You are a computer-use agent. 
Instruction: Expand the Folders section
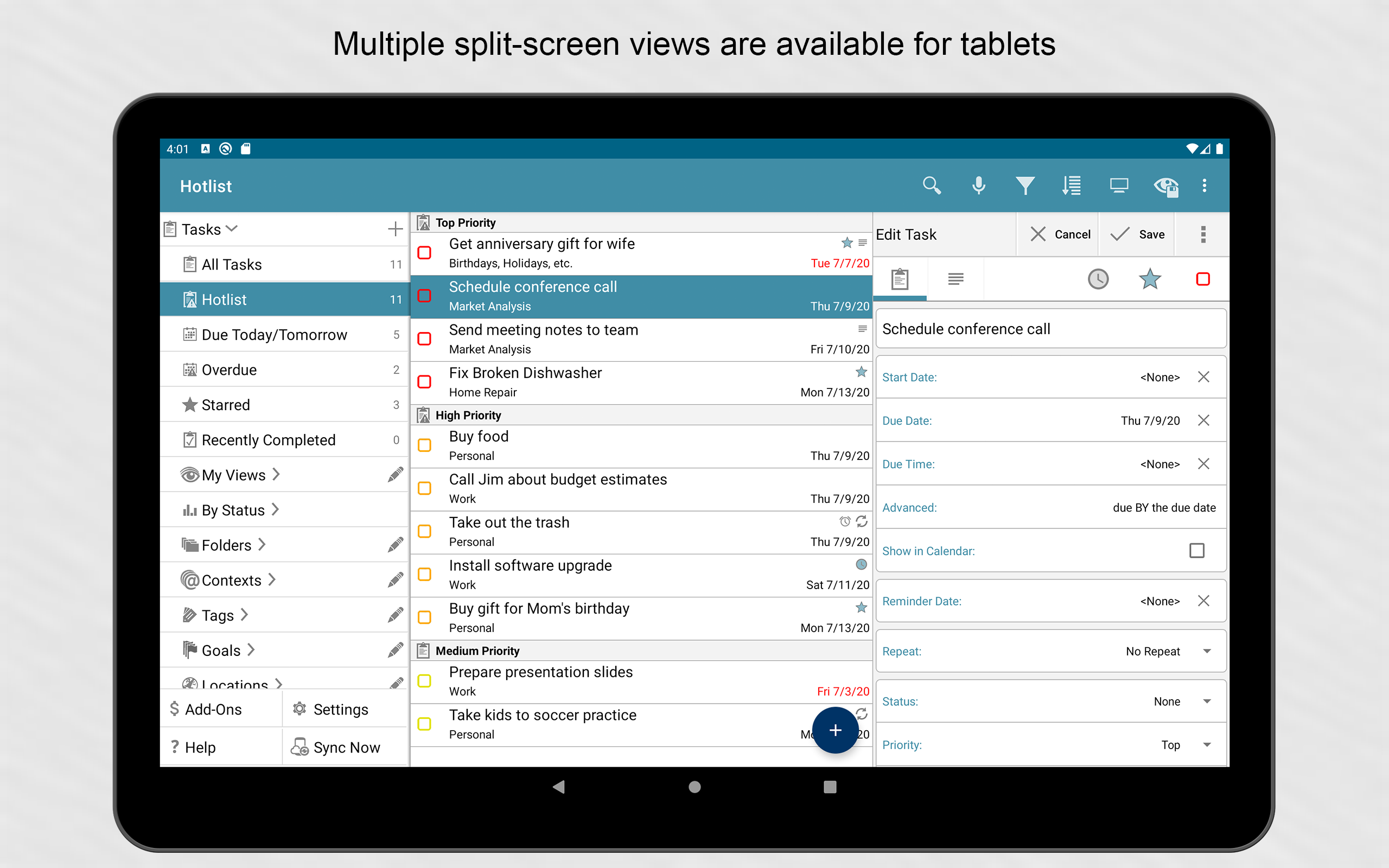262,544
